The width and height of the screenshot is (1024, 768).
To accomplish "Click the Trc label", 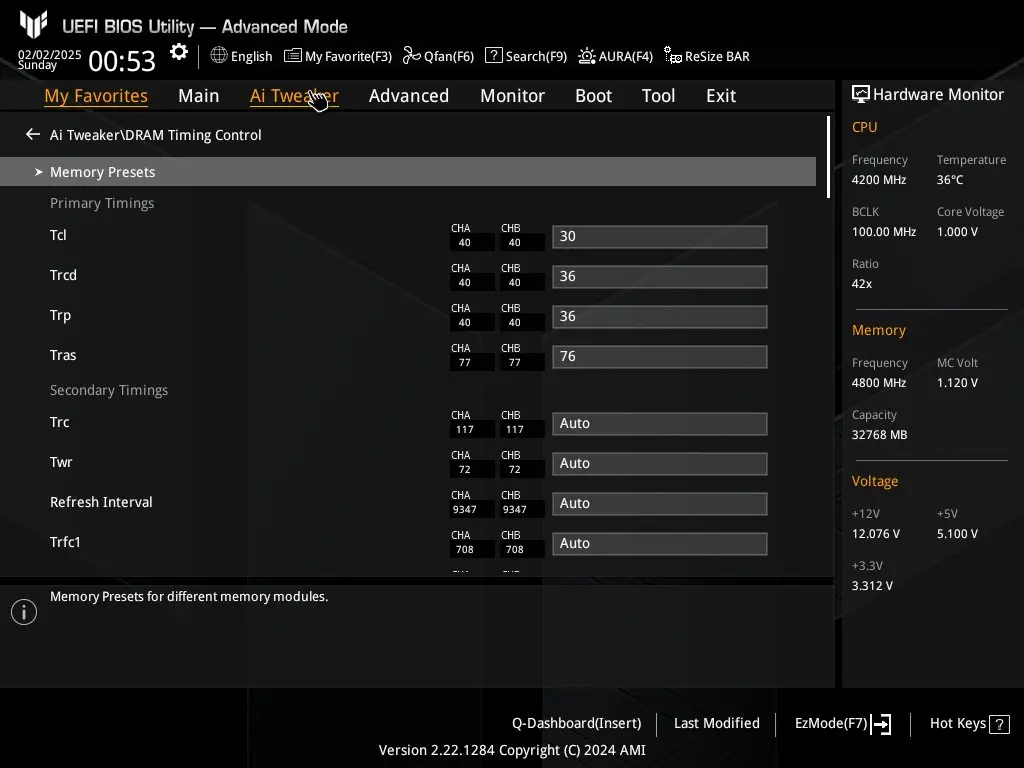I will pos(59,422).
